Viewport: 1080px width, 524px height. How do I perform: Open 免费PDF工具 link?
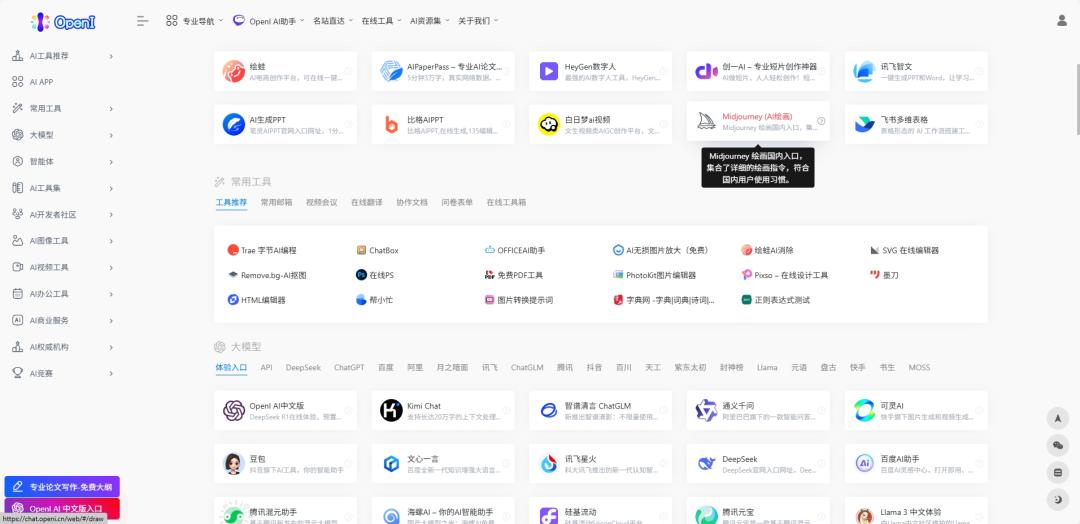514,275
